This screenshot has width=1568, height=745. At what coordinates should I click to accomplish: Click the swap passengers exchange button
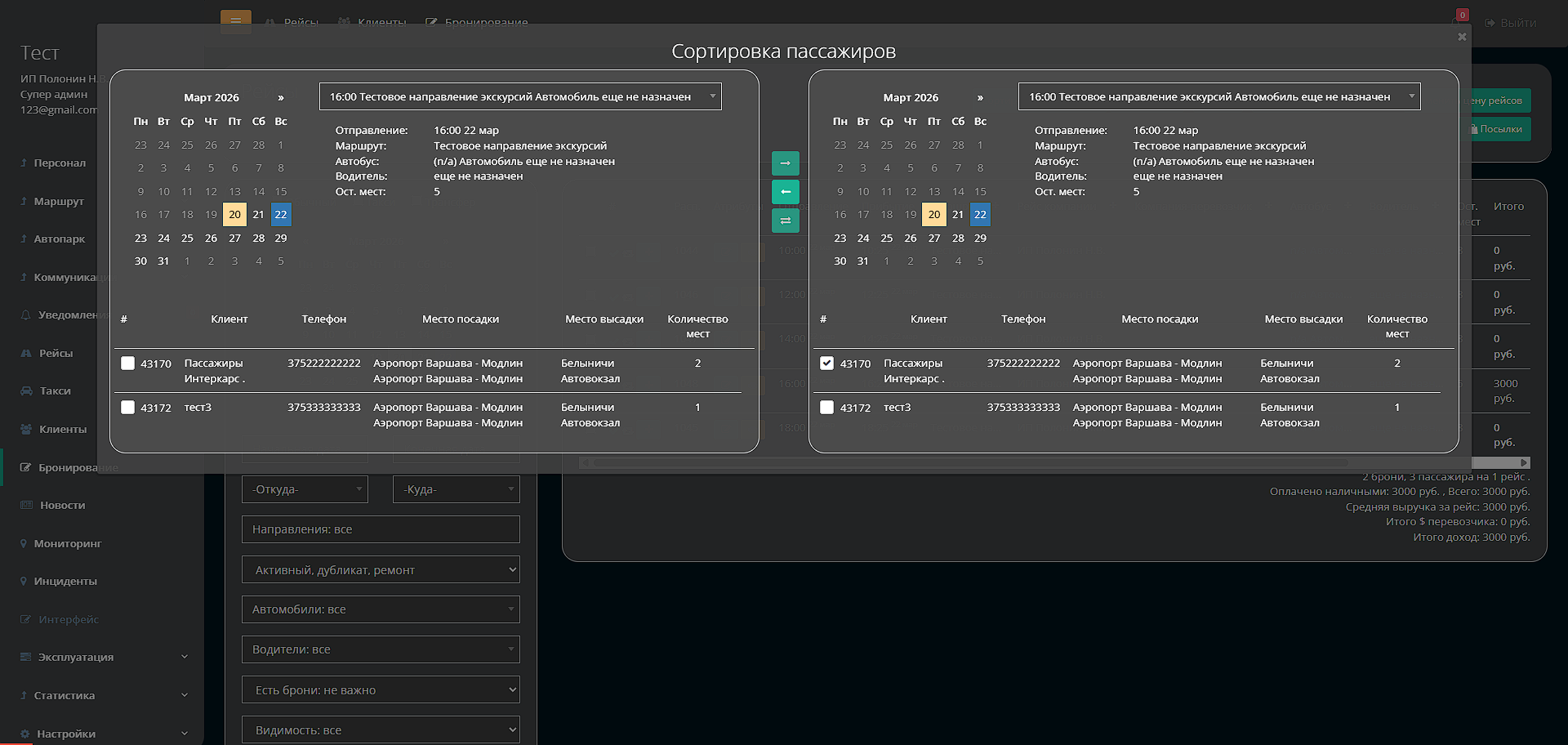pyautogui.click(x=785, y=221)
